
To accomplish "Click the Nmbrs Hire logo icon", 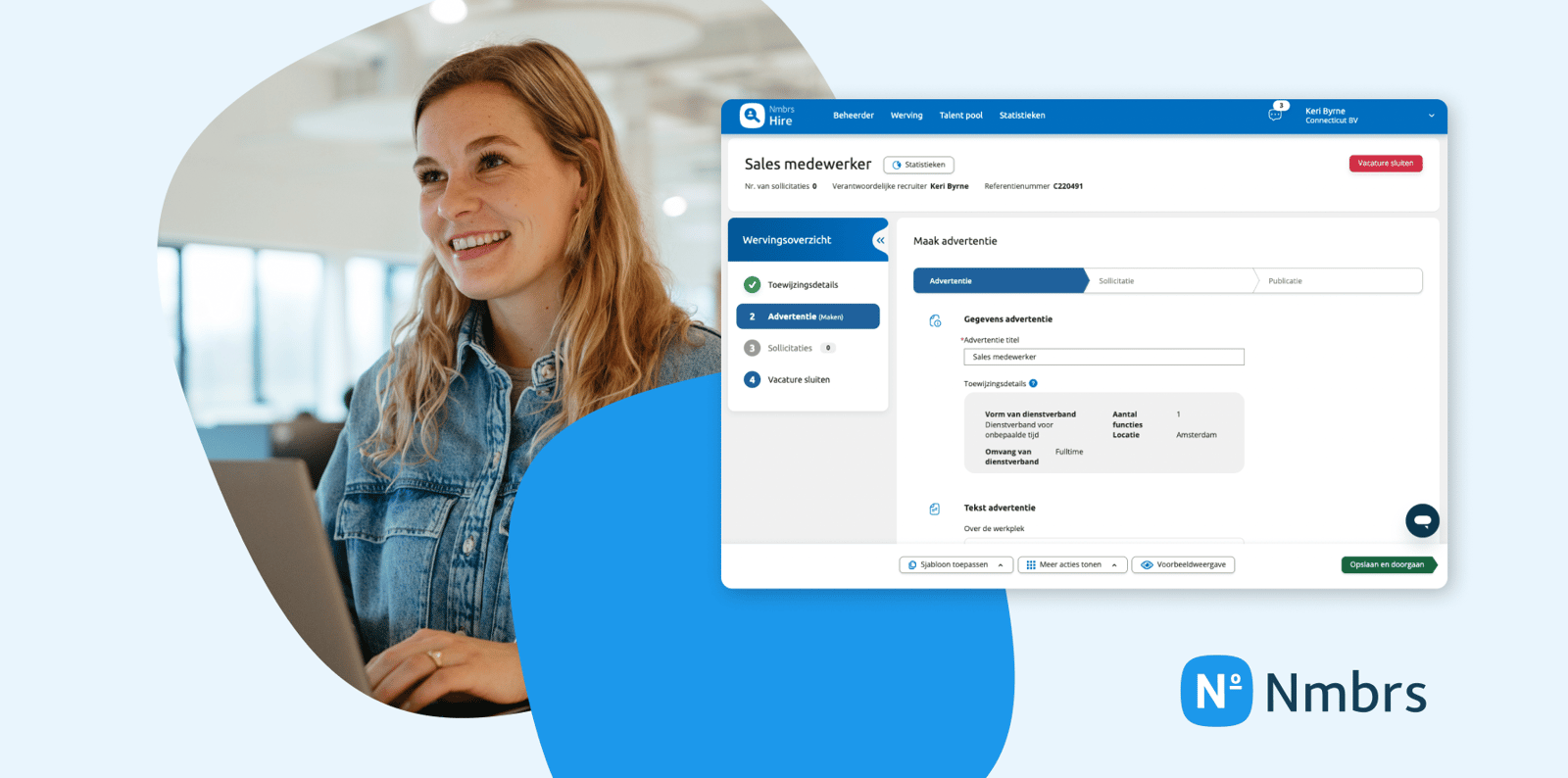I will coord(752,116).
